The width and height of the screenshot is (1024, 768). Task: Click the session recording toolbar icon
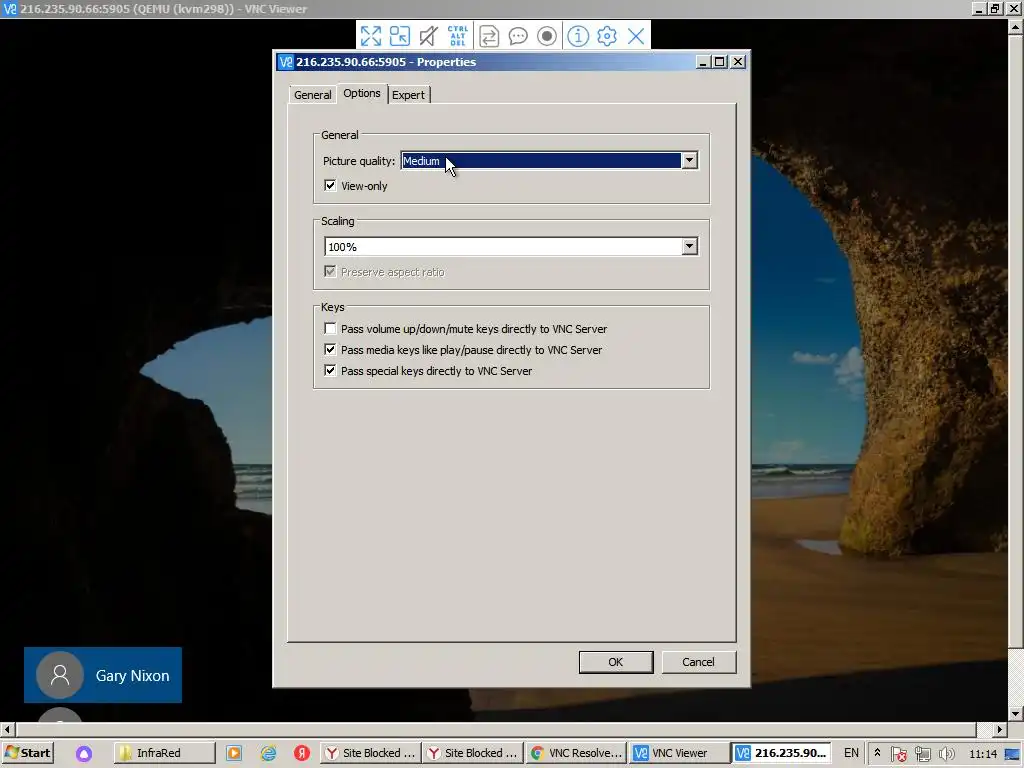coord(547,36)
